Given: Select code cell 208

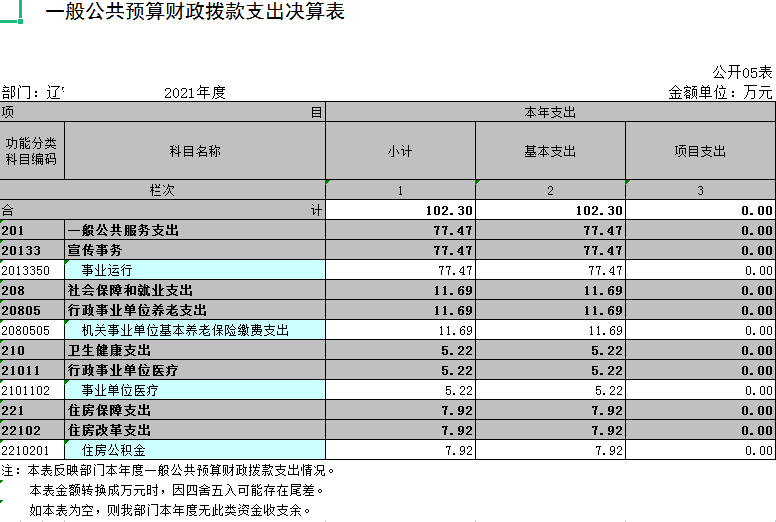Looking at the screenshot, I should coord(32,290).
